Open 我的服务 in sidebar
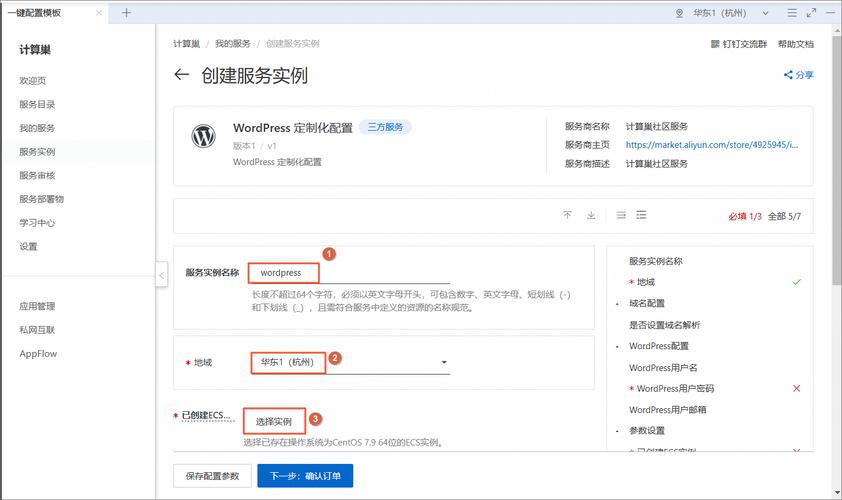 pyautogui.click(x=37, y=128)
